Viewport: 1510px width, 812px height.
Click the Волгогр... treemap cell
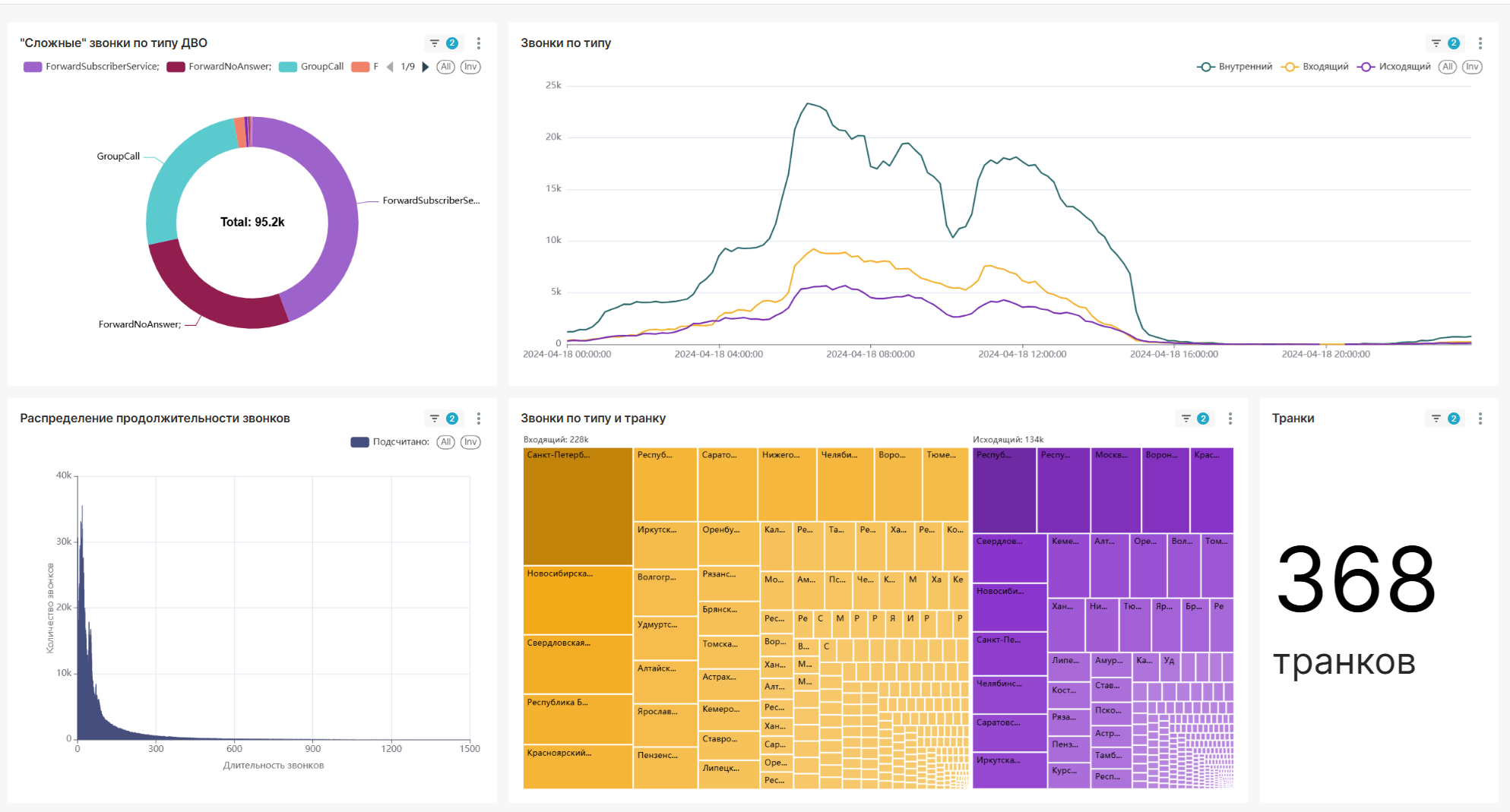(x=665, y=592)
